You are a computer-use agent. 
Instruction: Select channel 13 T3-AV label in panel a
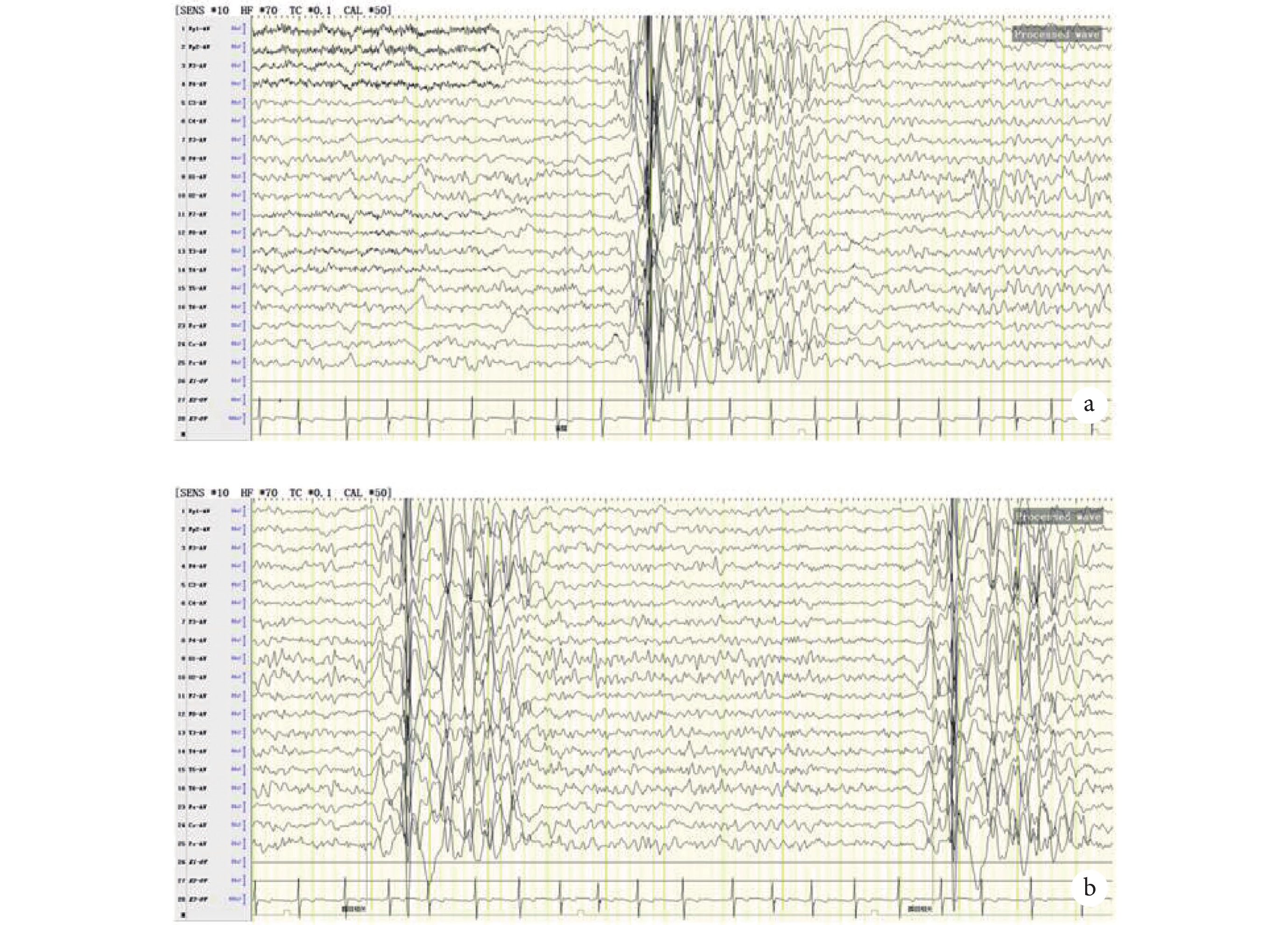point(193,251)
